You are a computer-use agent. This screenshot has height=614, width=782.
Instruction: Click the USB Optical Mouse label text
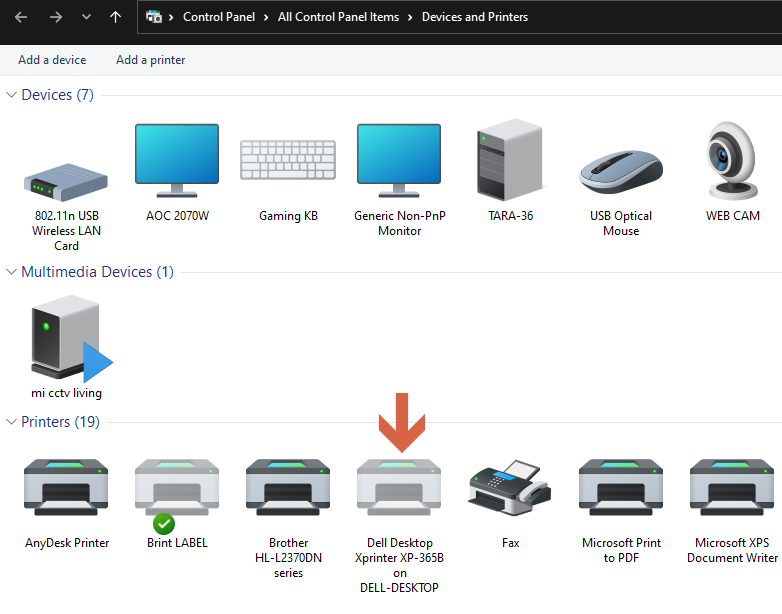pos(621,223)
